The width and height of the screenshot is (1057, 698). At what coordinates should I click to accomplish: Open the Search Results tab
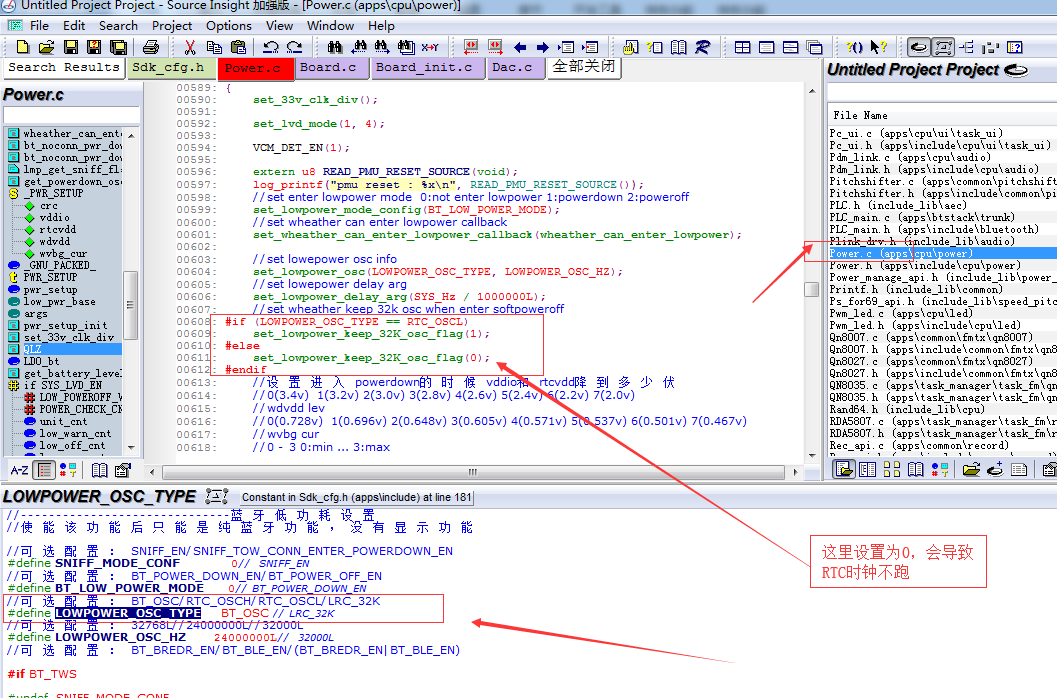(63, 67)
